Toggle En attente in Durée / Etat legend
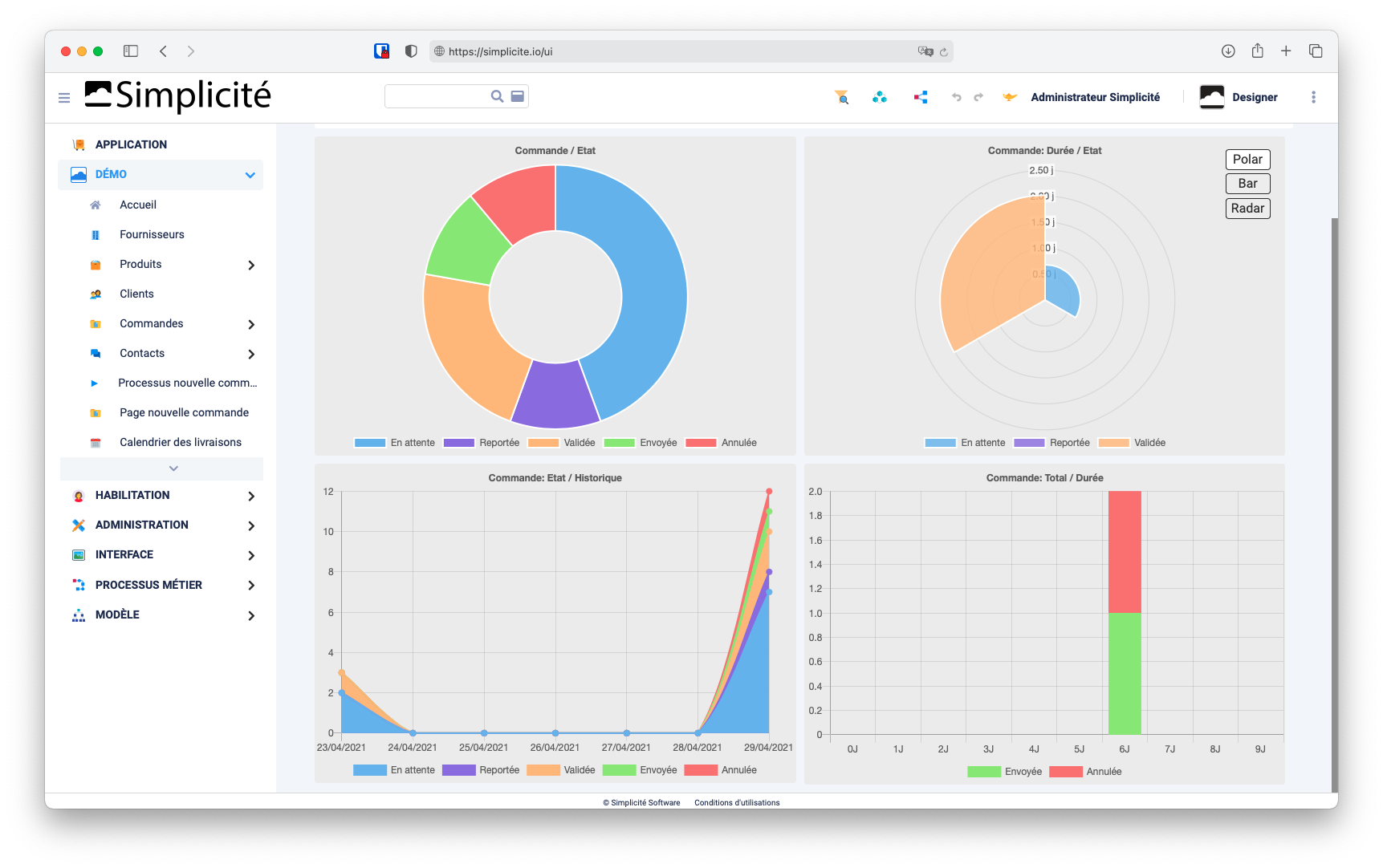This screenshot has height=868, width=1383. (x=965, y=443)
